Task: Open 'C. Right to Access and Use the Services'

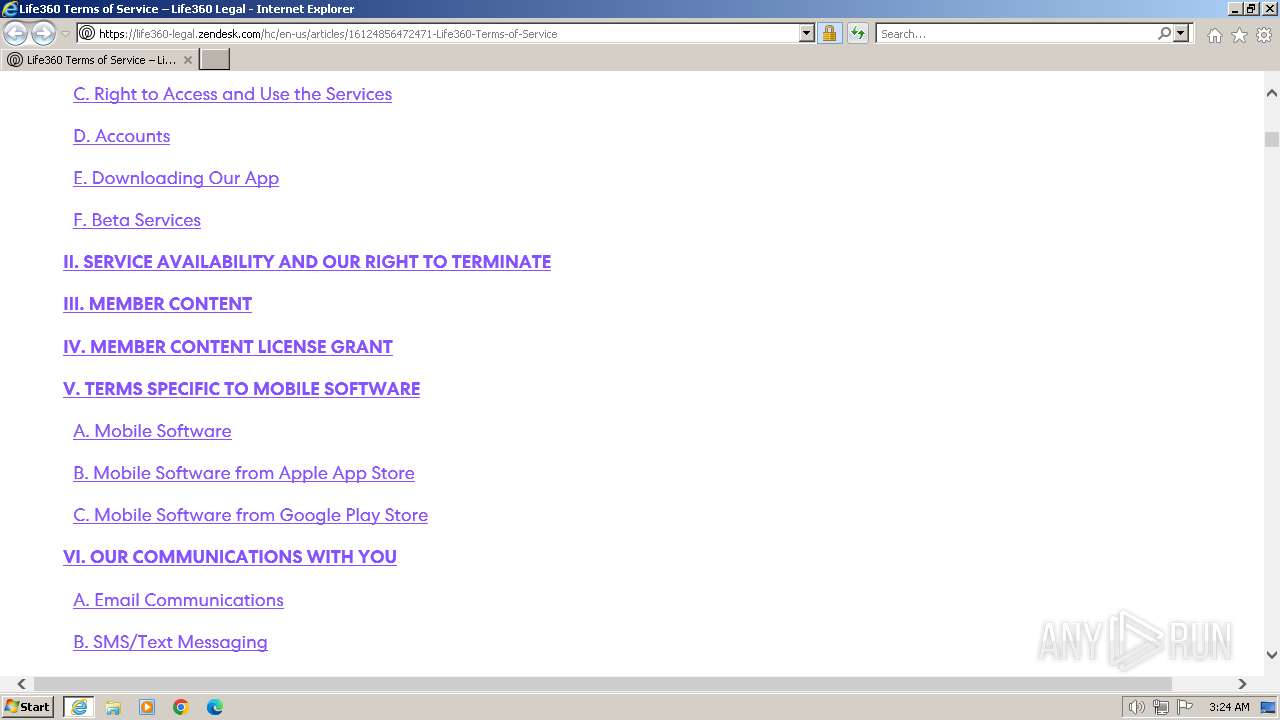Action: pyautogui.click(x=232, y=94)
